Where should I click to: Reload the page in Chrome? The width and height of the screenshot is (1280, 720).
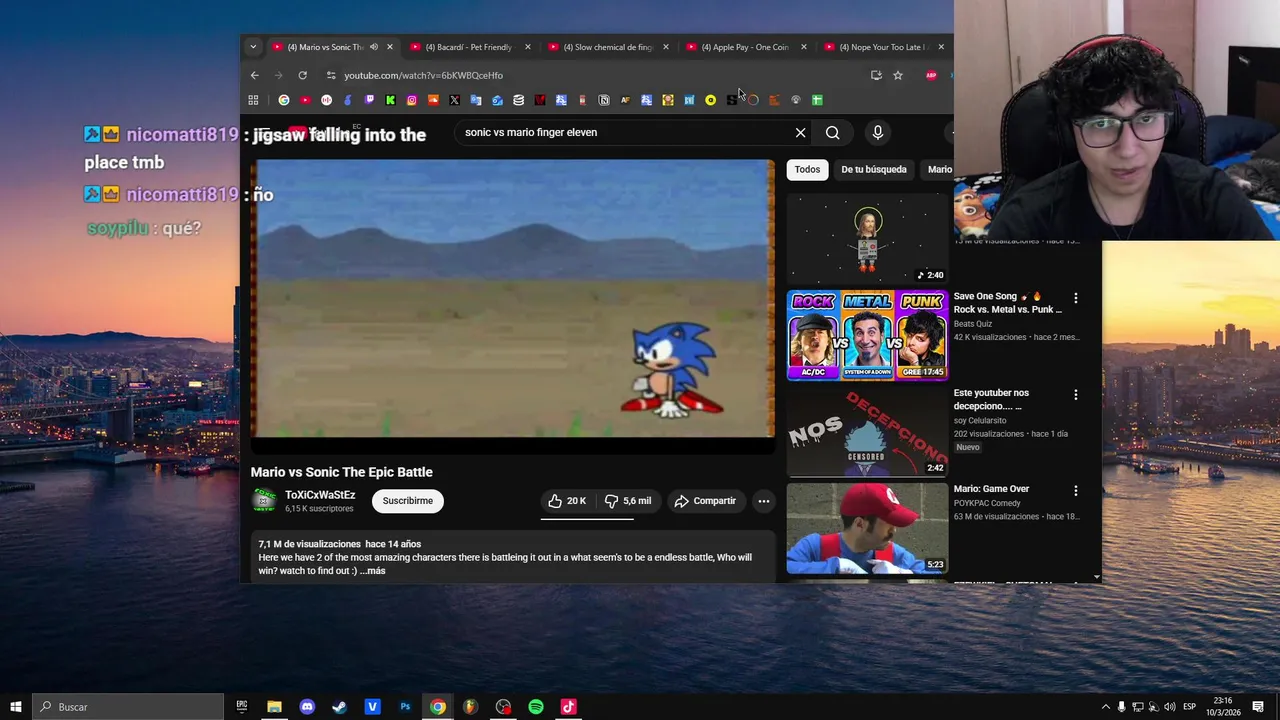pos(302,75)
